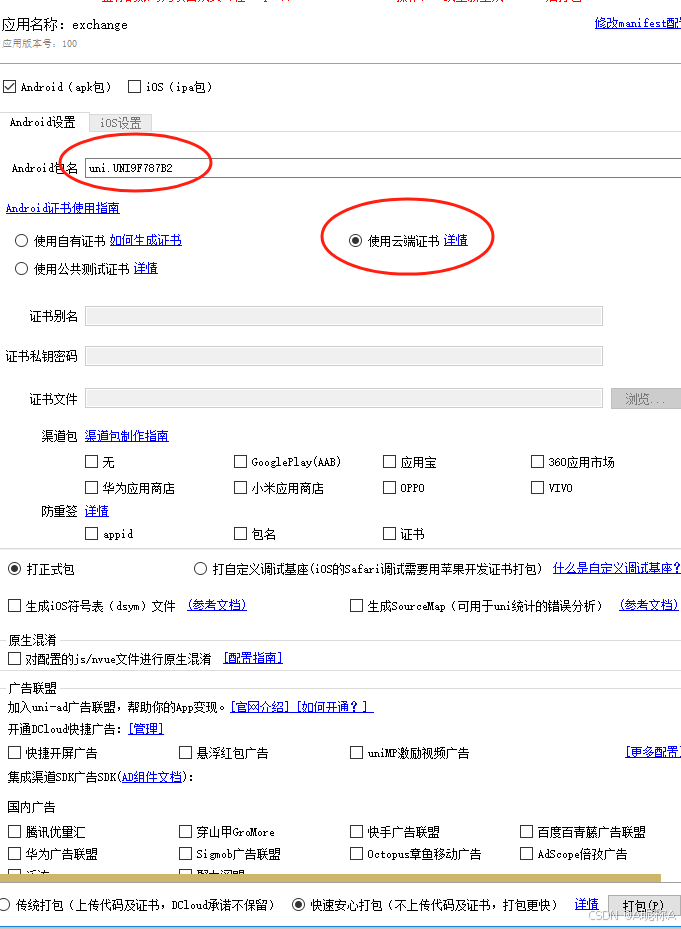681x929 pixels.
Task: Check the Sigmob广告联盟 checkbox
Action: 186,853
